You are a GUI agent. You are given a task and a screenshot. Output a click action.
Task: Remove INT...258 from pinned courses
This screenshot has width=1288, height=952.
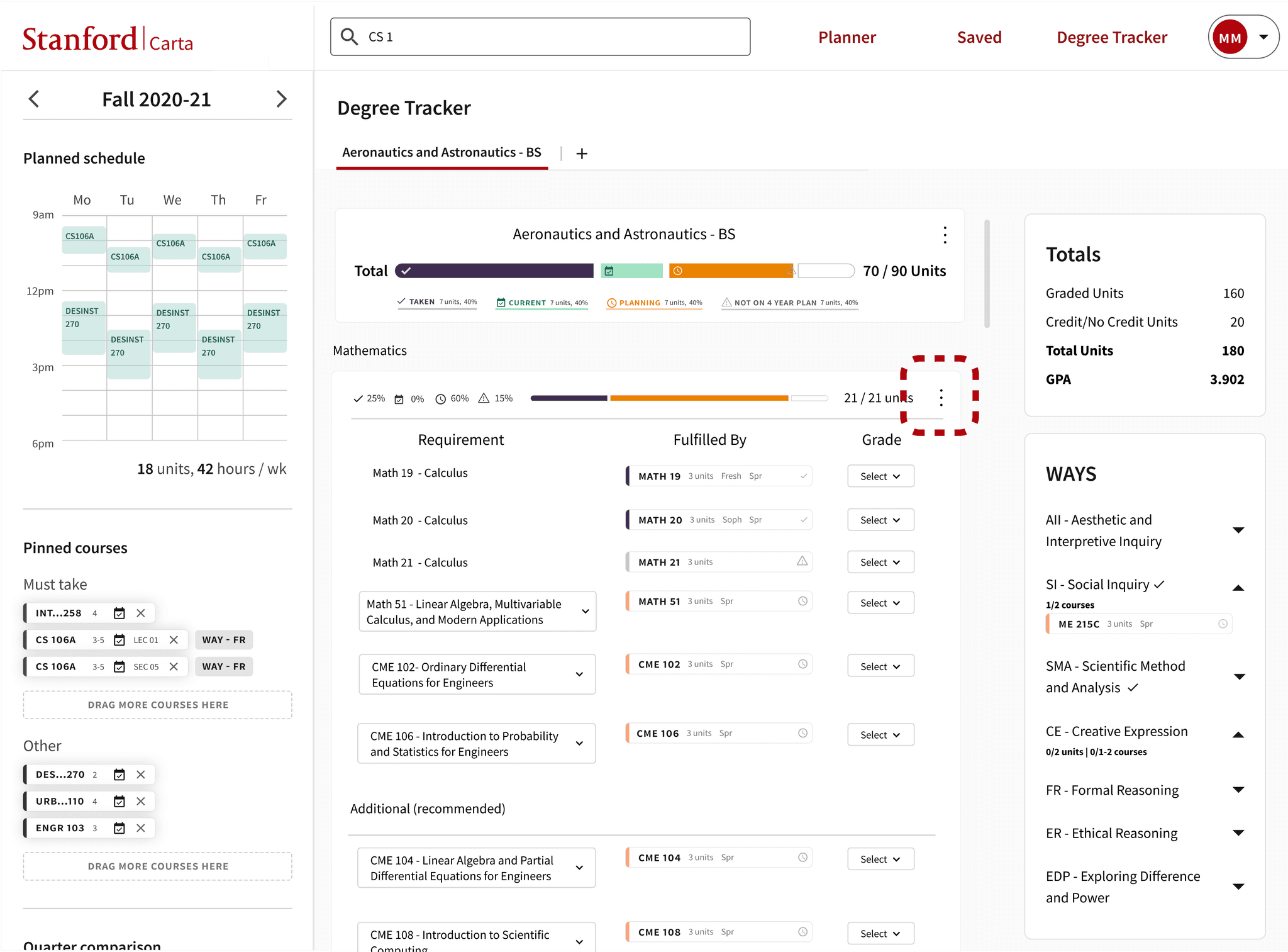(x=141, y=613)
